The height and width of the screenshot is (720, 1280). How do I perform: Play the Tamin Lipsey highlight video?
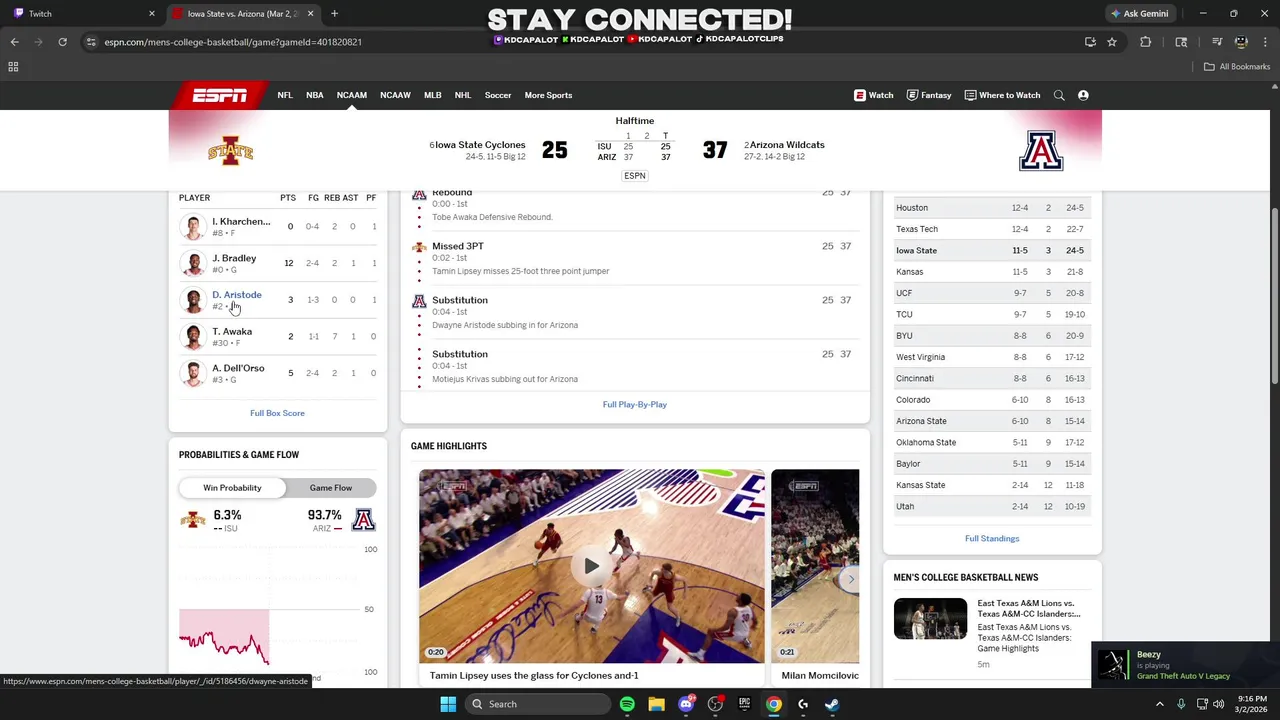coord(591,566)
